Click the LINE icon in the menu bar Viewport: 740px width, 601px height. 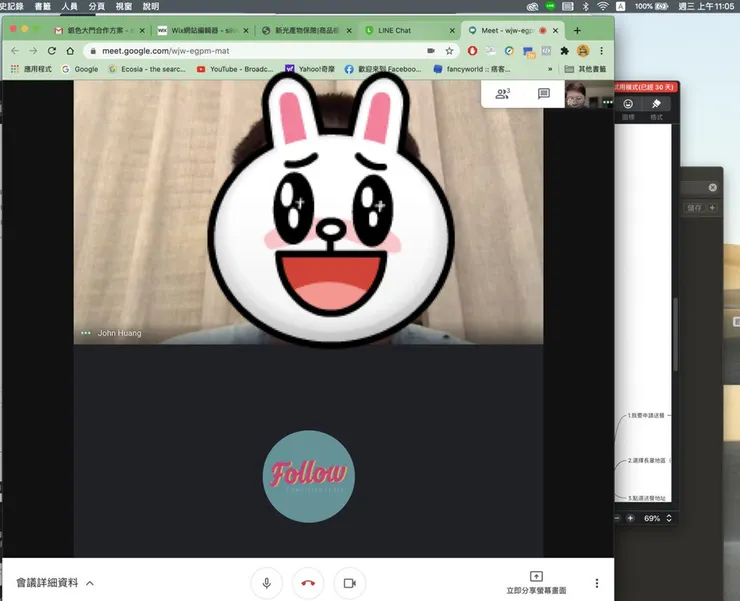pyautogui.click(x=550, y=6)
